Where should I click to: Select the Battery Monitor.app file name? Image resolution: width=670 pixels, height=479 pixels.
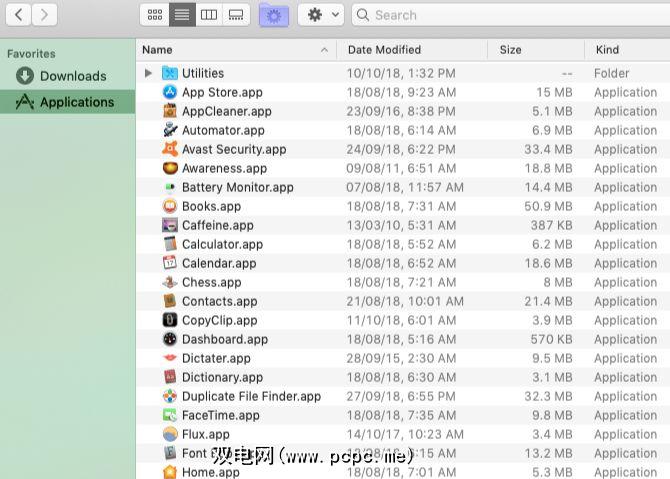point(238,187)
